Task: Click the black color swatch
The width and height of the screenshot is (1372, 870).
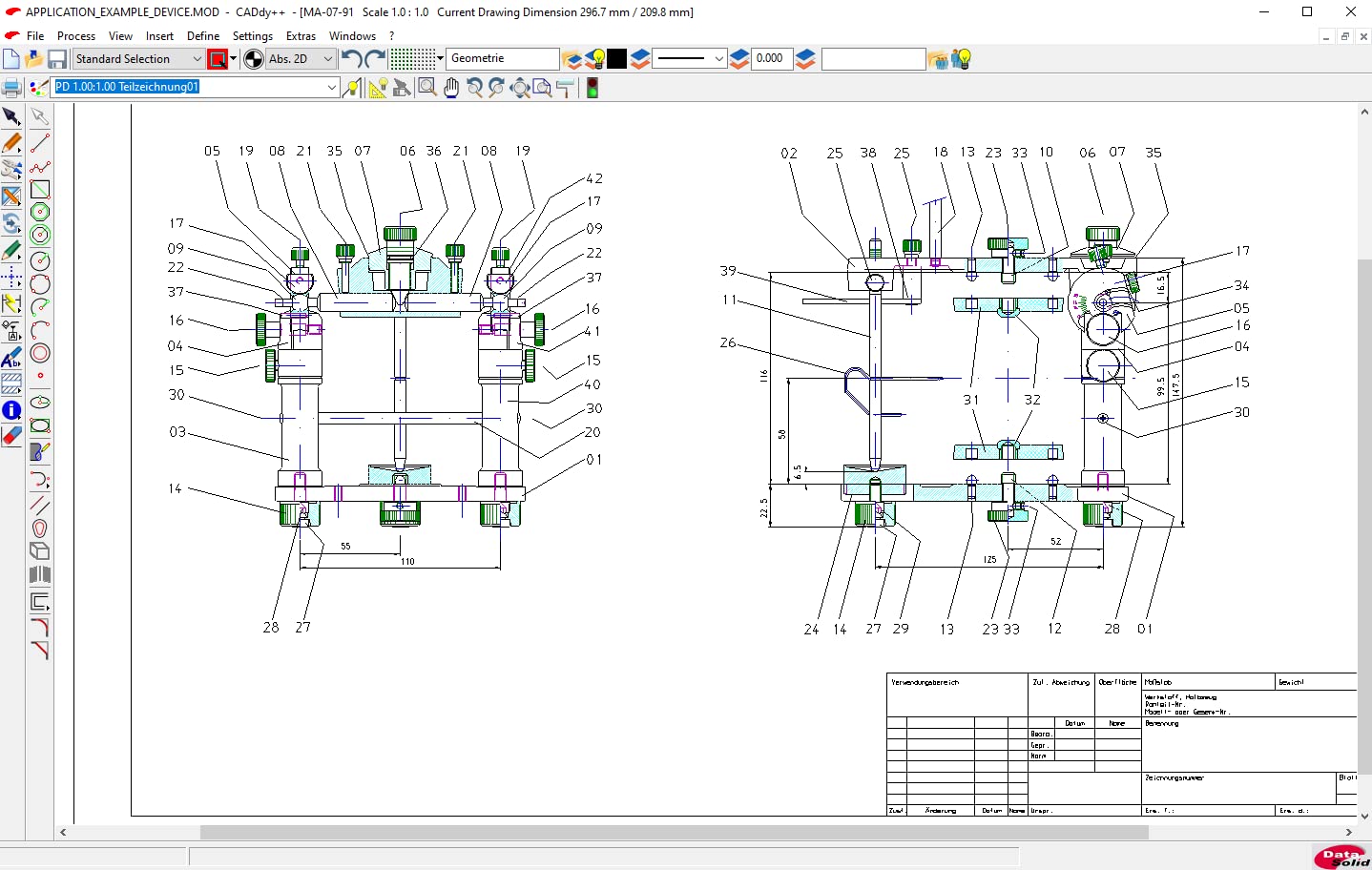Action: point(617,59)
